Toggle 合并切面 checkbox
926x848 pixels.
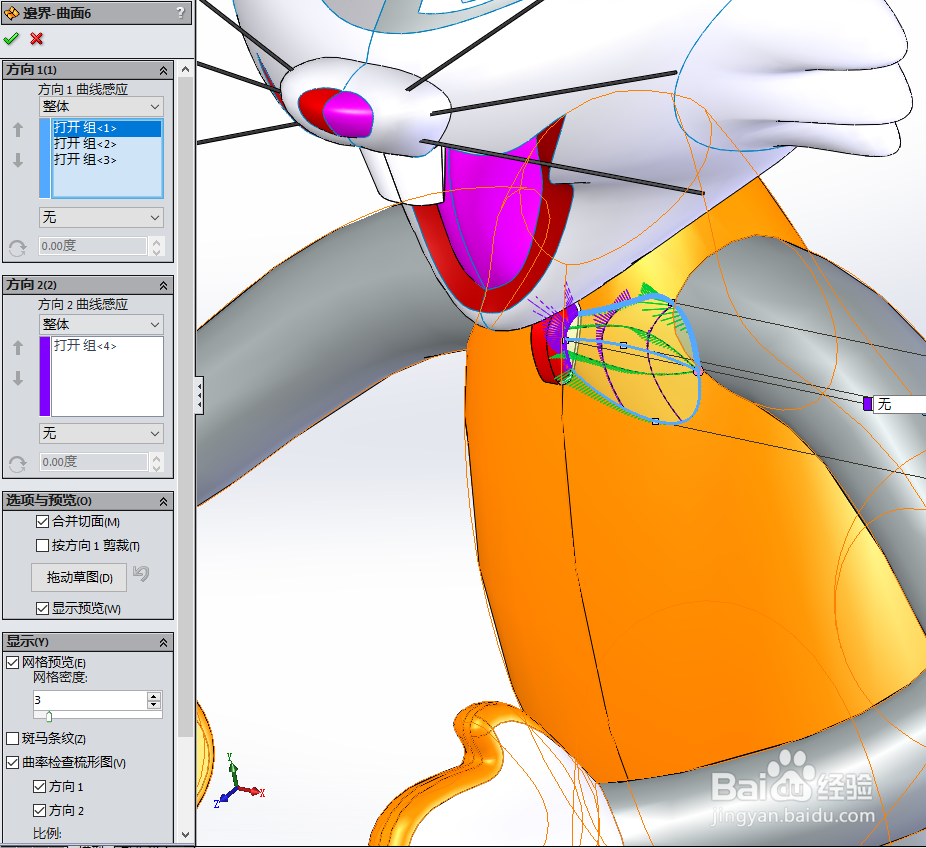point(42,521)
